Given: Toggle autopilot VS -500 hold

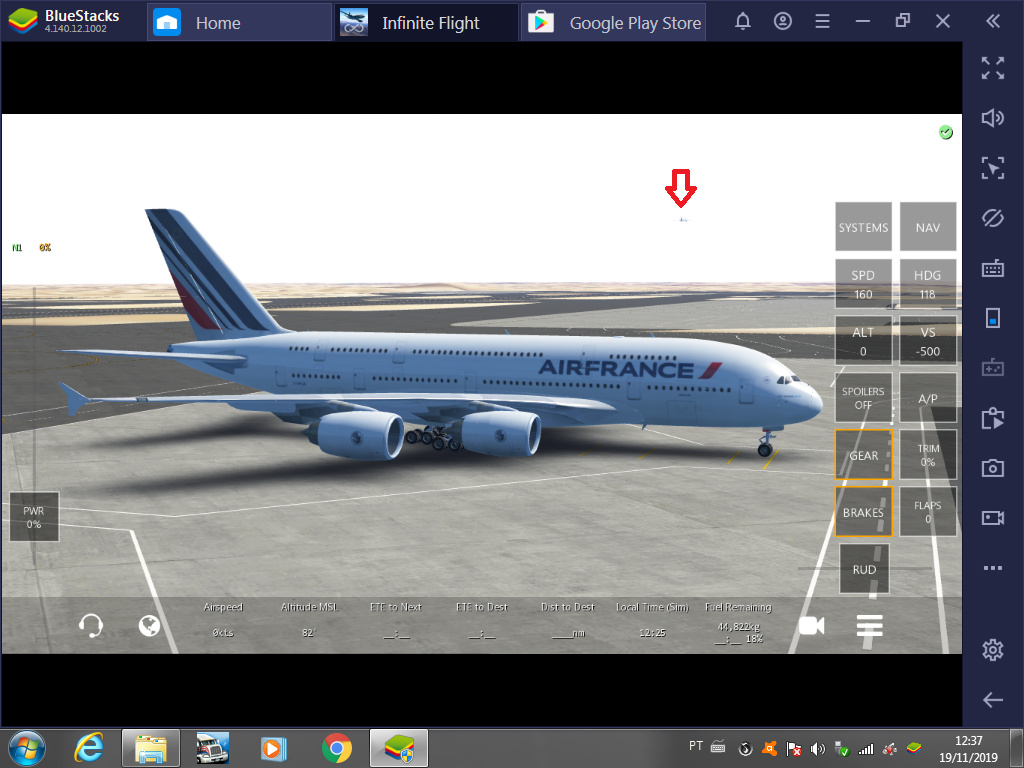Looking at the screenshot, I should tap(927, 340).
